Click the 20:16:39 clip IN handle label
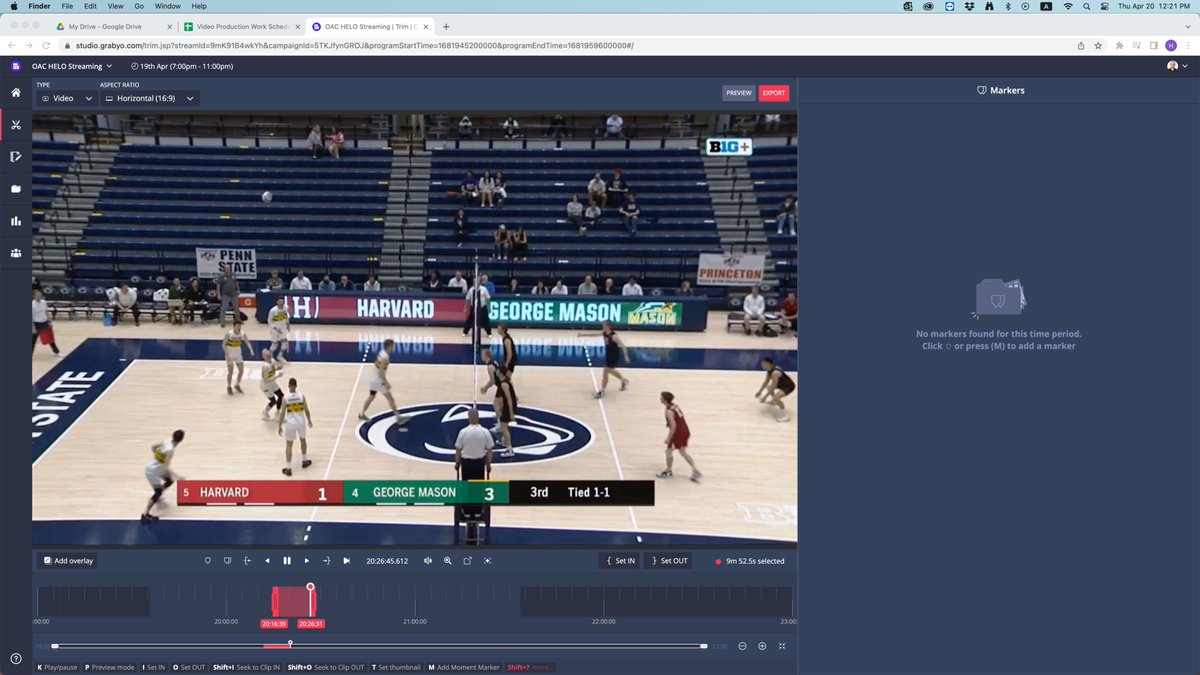This screenshot has width=1200, height=675. (274, 624)
